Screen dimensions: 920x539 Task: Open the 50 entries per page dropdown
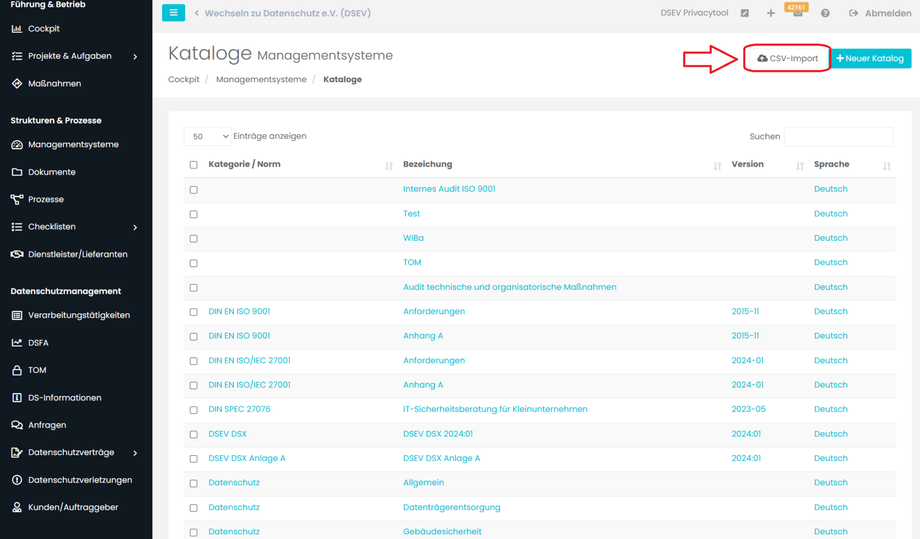[x=208, y=136]
